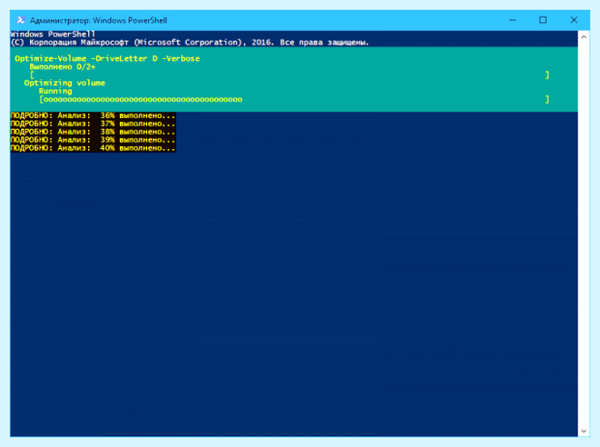Click the empty progress bar under 'Выполнено 0/2+'
The width and height of the screenshot is (600, 447).
click(x=290, y=75)
